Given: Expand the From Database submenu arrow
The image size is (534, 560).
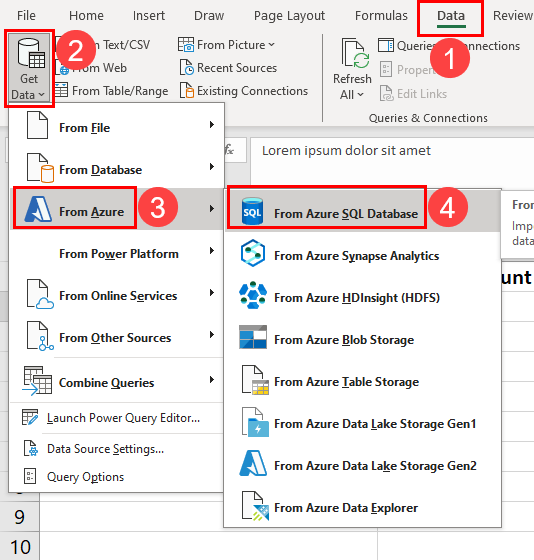Looking at the screenshot, I should [212, 166].
